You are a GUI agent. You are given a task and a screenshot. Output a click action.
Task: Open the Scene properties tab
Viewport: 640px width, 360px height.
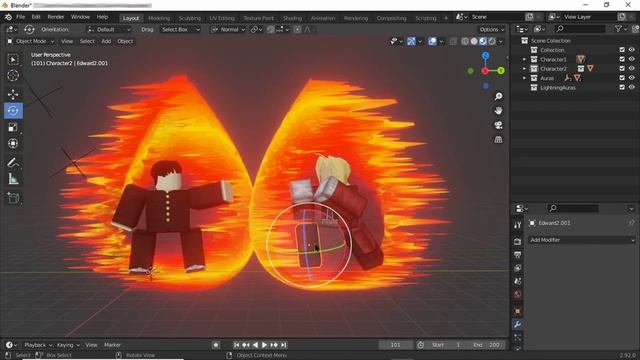518,281
